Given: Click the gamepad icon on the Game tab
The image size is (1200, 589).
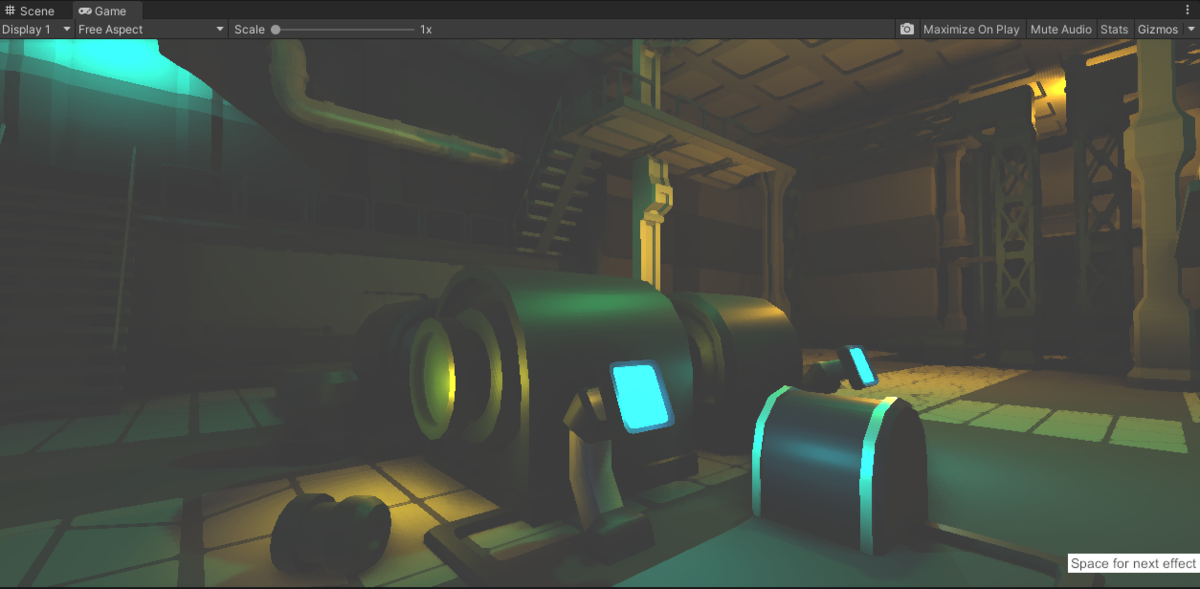Looking at the screenshot, I should pos(83,10).
